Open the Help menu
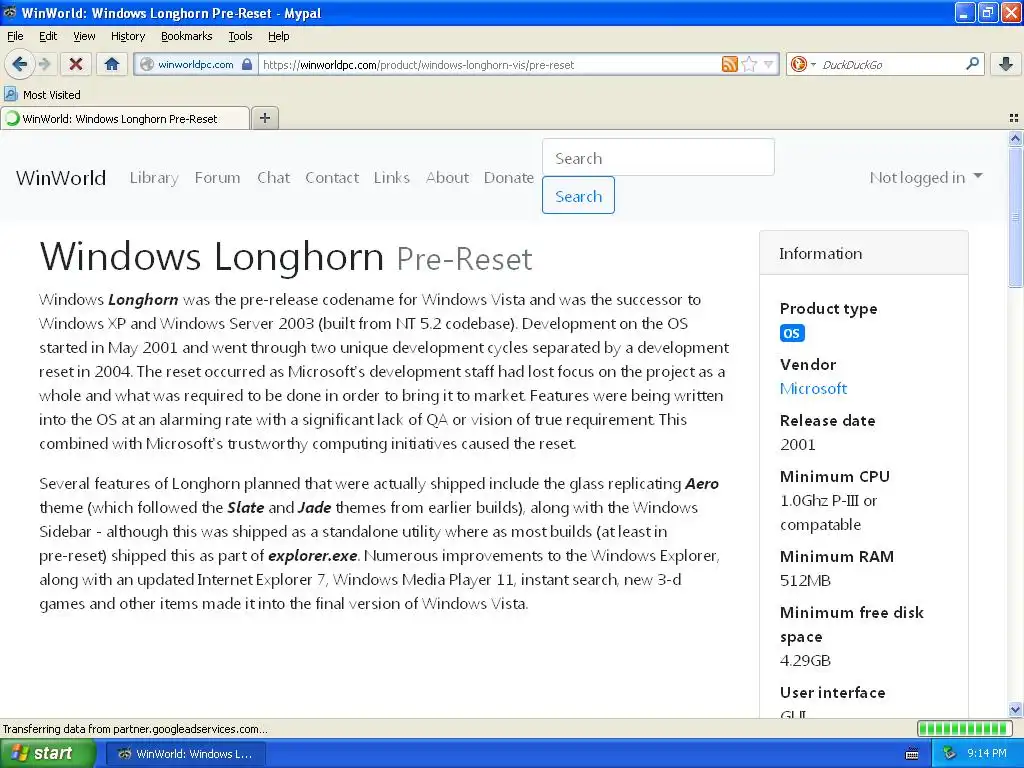 click(x=278, y=36)
